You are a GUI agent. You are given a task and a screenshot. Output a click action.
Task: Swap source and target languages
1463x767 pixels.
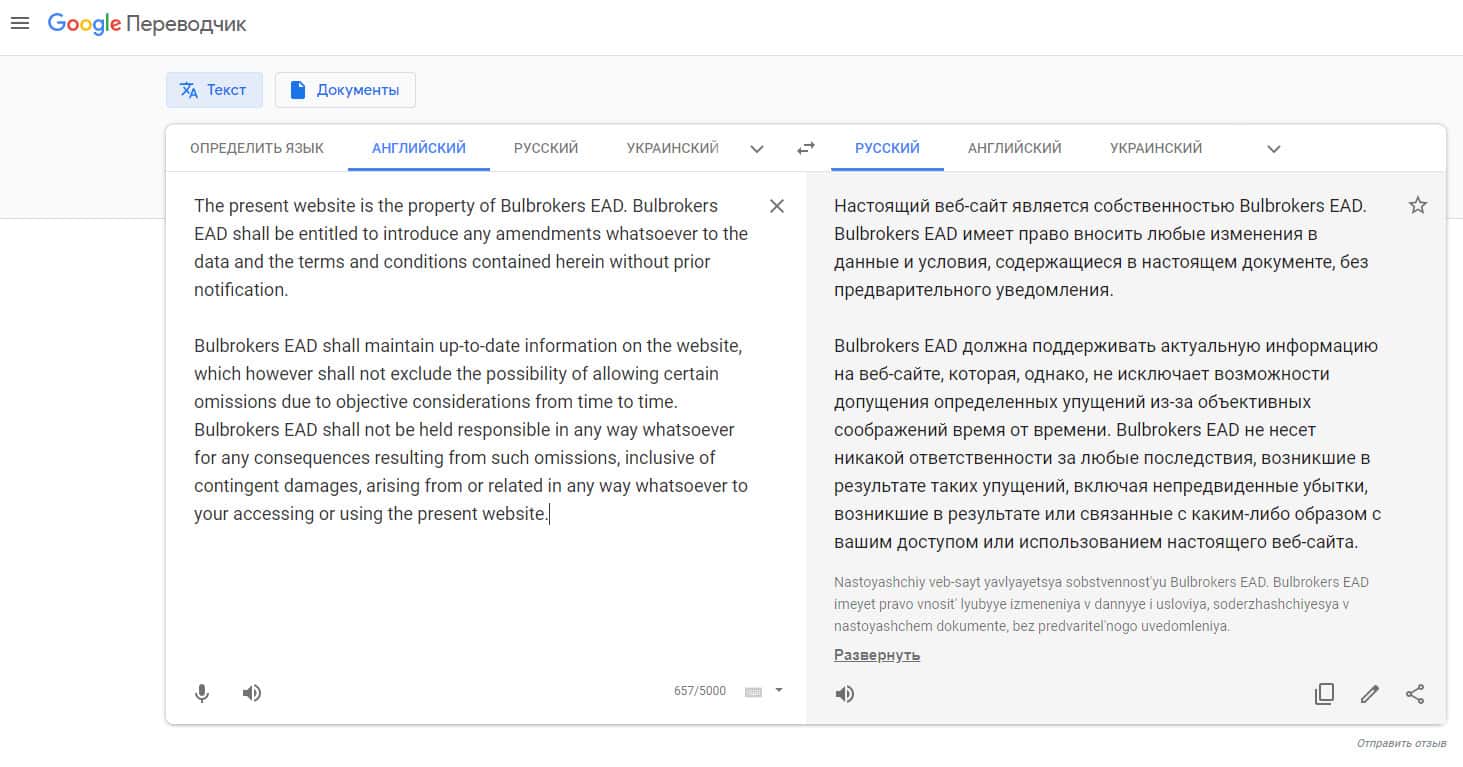pyautogui.click(x=806, y=148)
